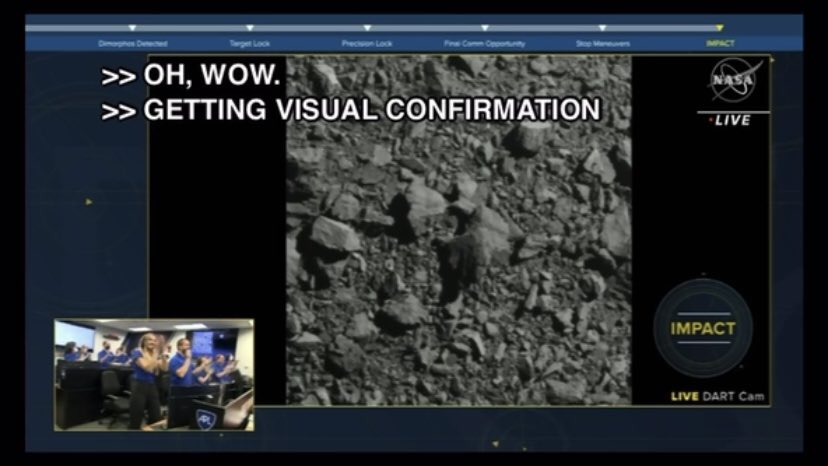Select the Dimorphos Detected milestone label
The height and width of the screenshot is (466, 828).
[133, 44]
